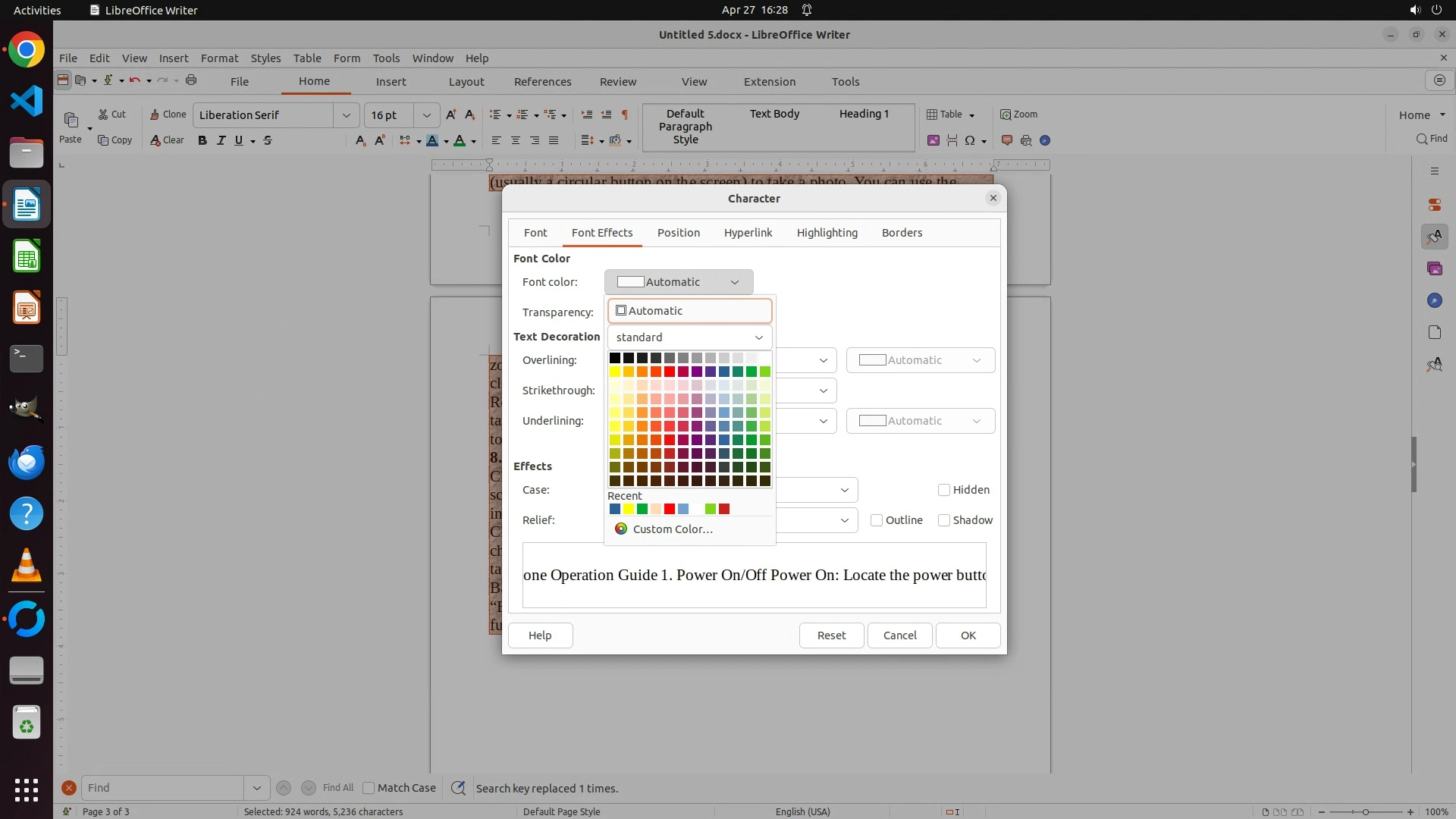Click the Paste icon
Screen dimensions: 1456x819
(71, 121)
